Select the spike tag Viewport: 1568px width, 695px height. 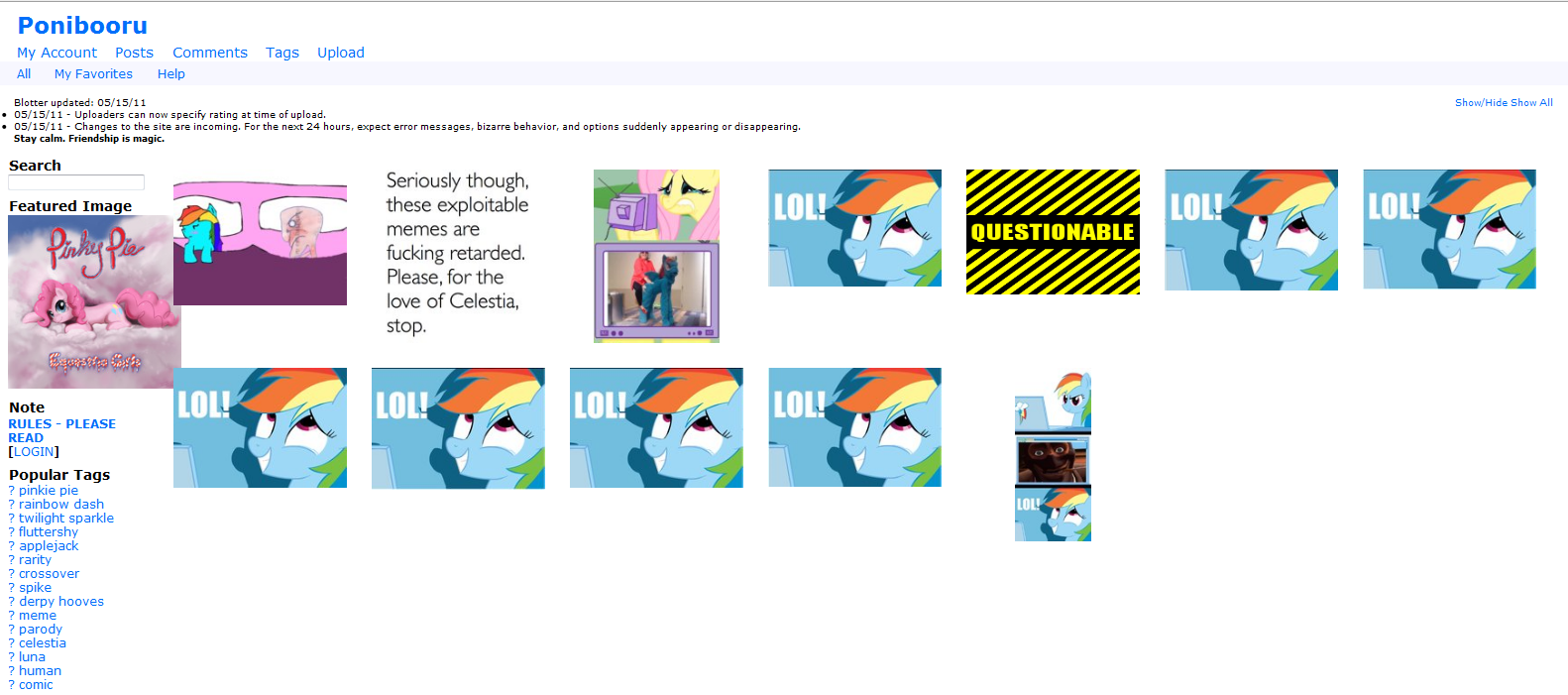pos(35,587)
